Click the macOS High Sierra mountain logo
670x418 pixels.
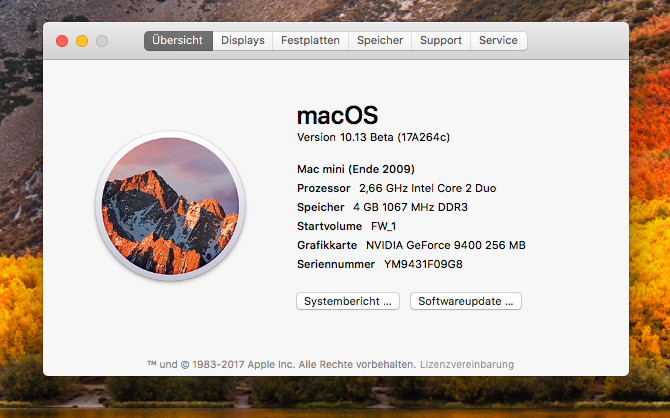170,206
